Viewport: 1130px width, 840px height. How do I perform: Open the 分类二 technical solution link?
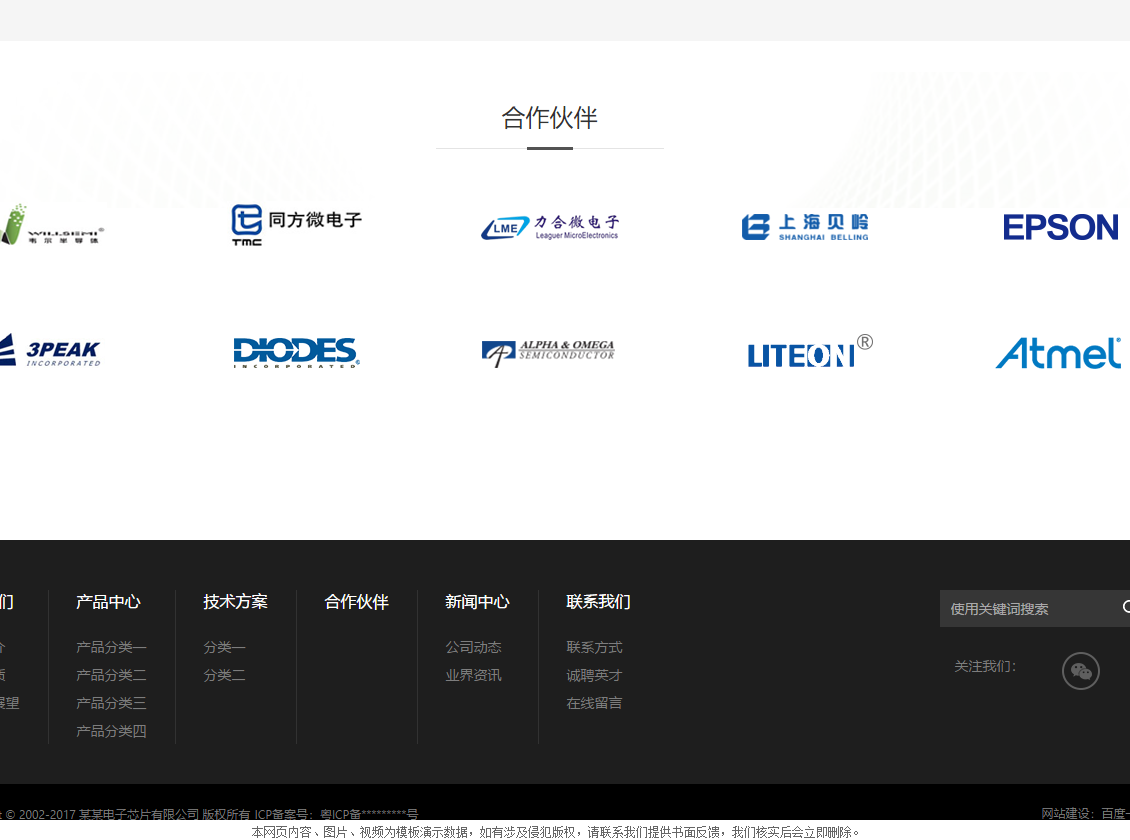click(224, 675)
